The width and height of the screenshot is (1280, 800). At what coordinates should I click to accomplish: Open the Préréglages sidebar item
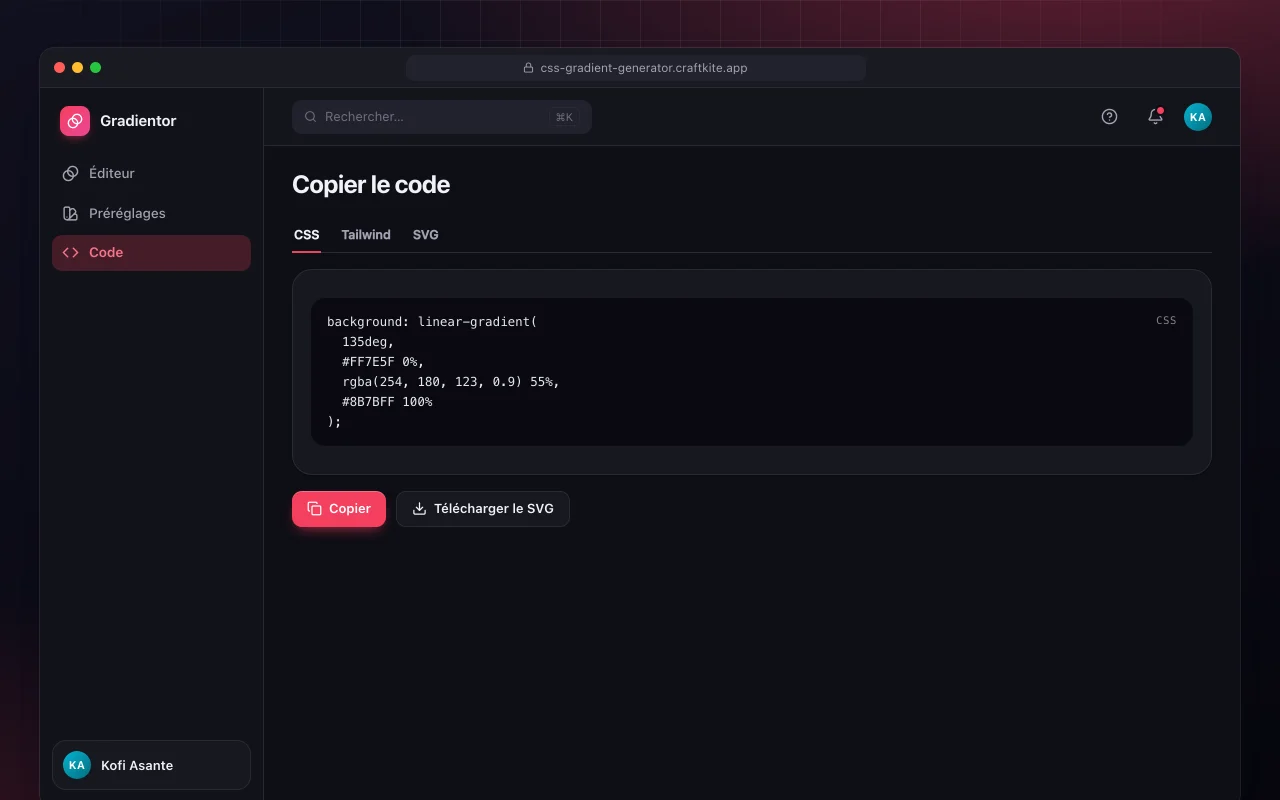[151, 213]
